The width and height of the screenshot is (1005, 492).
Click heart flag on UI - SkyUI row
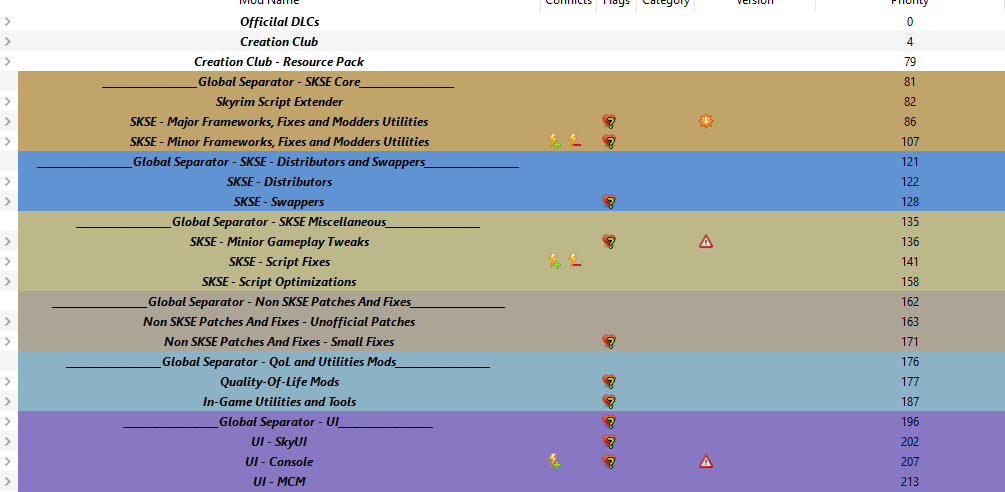[x=610, y=441]
